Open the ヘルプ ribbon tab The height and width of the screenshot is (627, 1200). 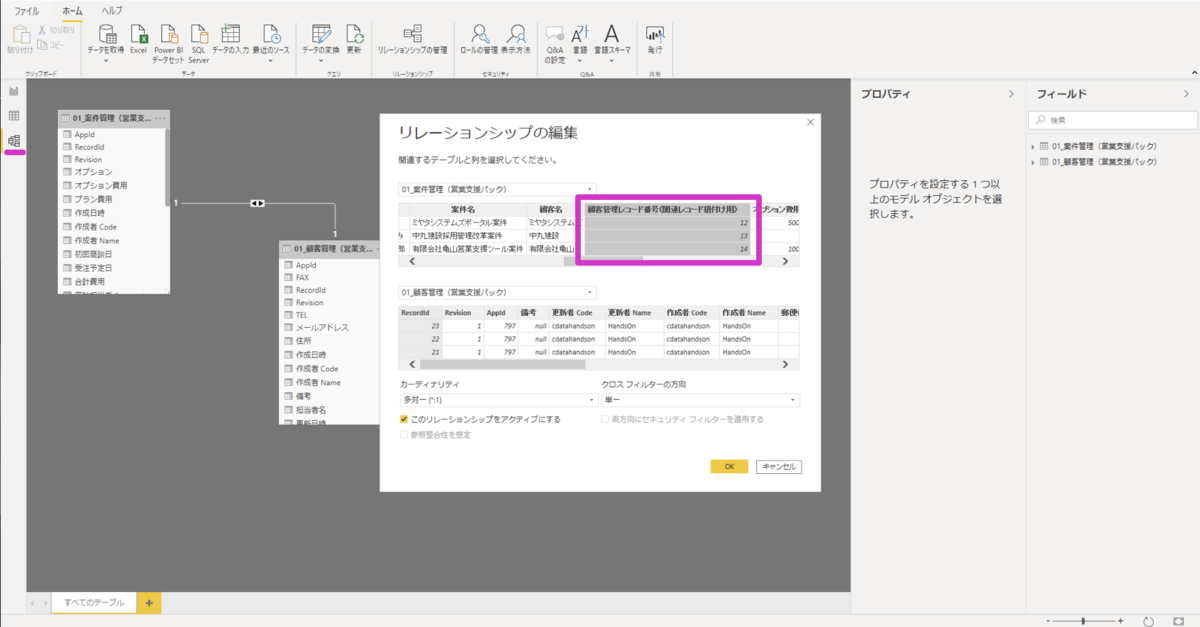[x=112, y=10]
